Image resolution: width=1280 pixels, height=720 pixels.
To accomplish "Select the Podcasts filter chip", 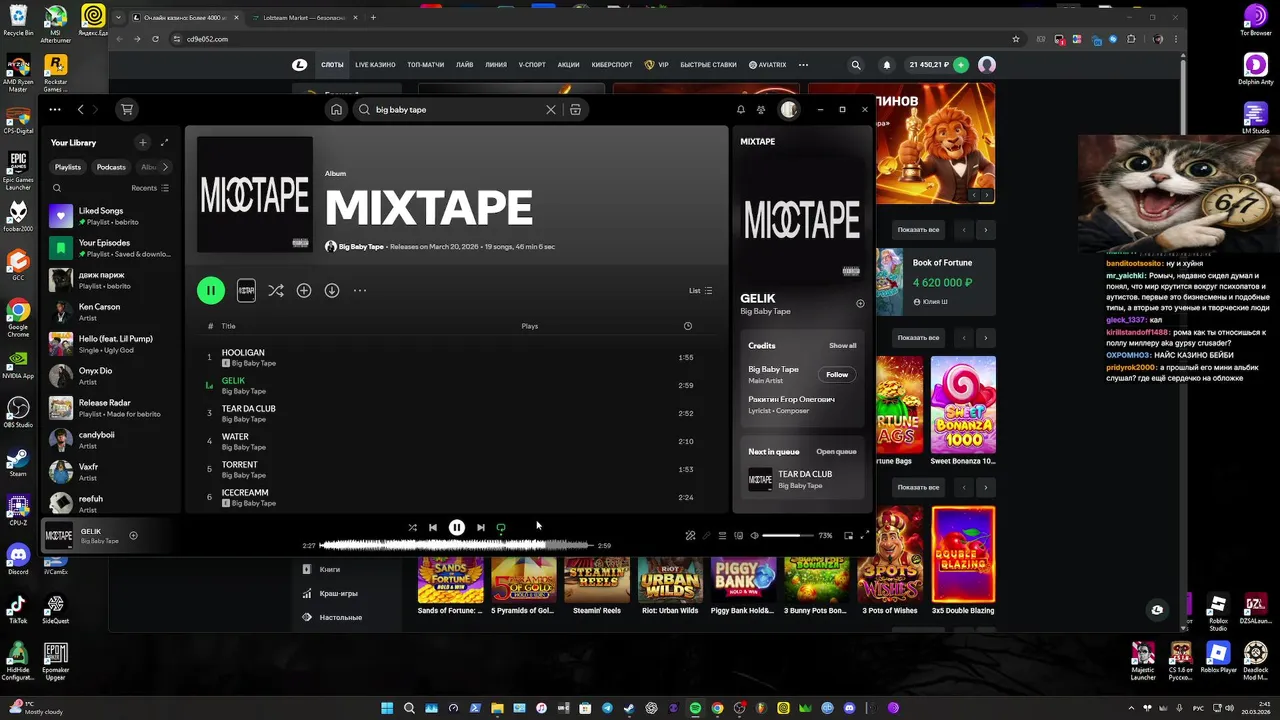I will (x=111, y=167).
